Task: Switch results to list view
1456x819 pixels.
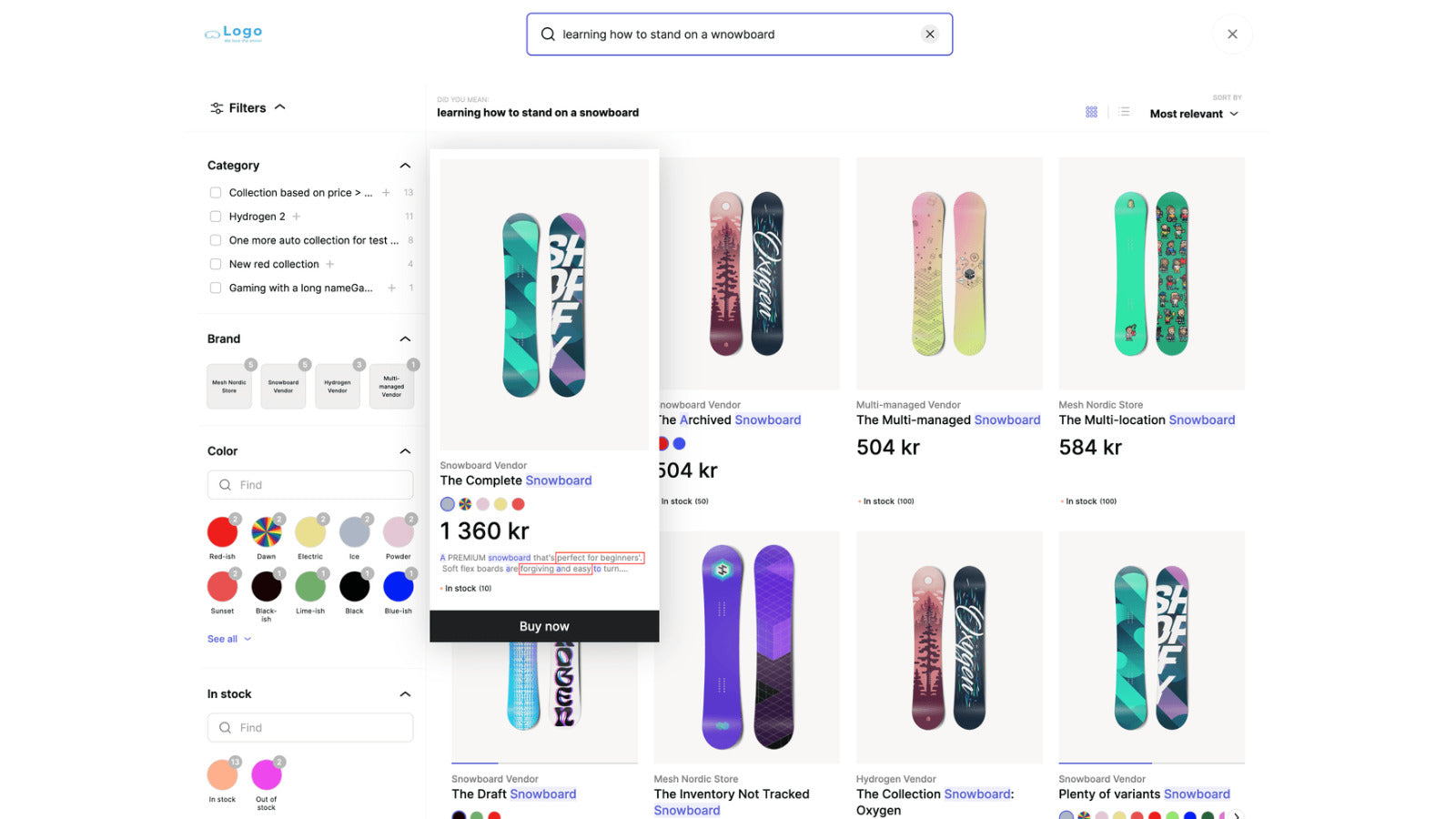Action: click(1124, 111)
